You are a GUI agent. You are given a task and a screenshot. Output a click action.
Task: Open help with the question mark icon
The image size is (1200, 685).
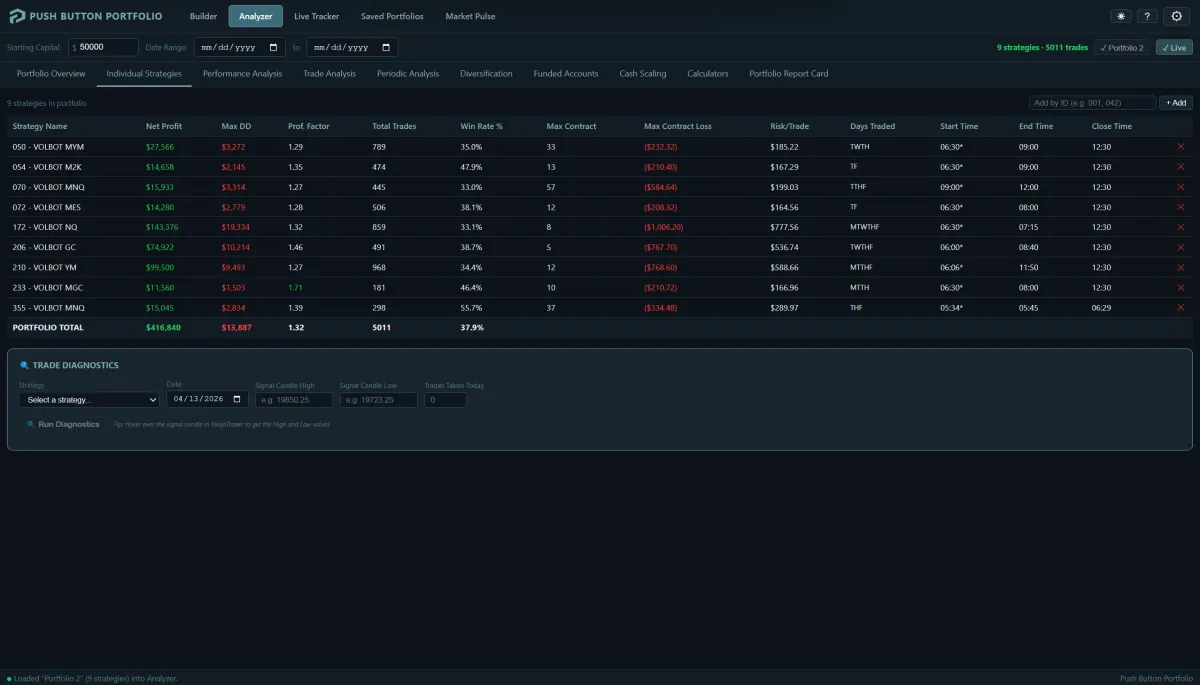coord(1147,16)
